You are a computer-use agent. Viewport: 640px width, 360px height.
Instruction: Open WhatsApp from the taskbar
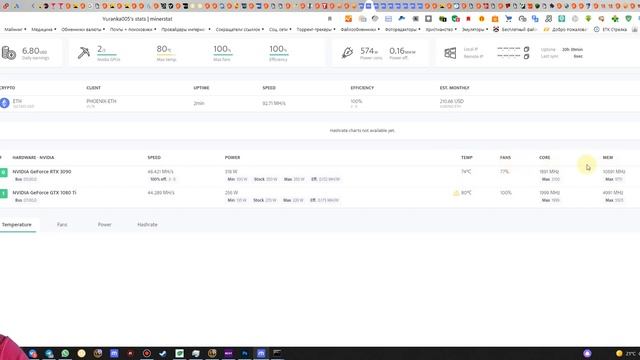pos(65,353)
